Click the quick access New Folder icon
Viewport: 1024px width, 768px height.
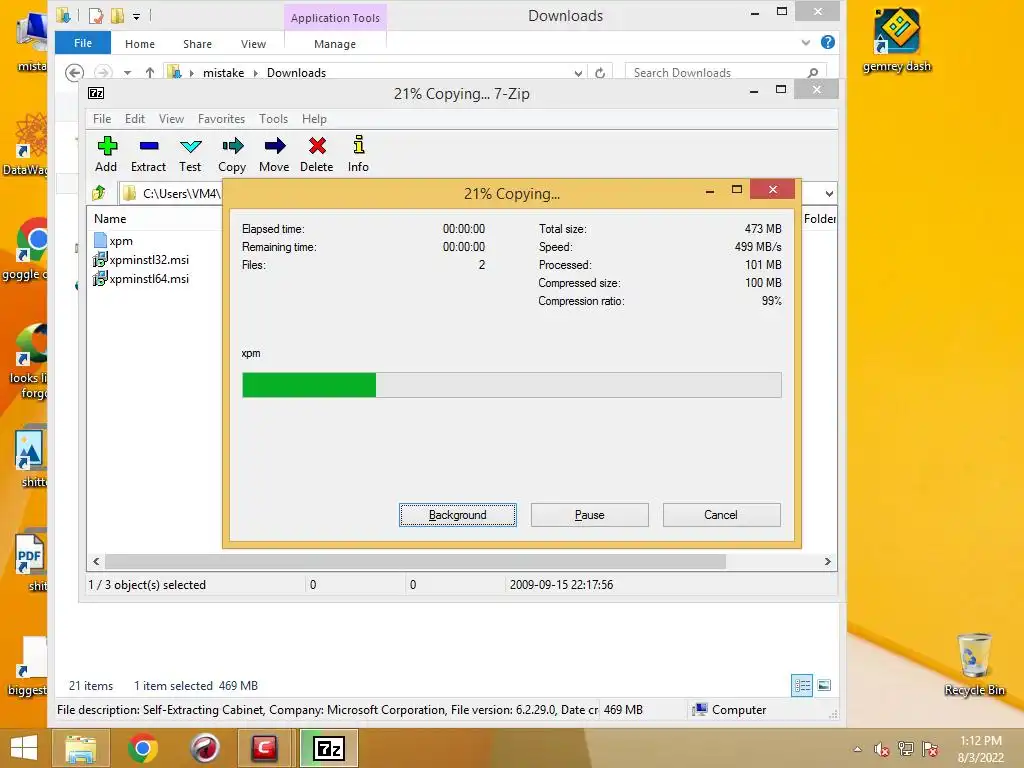coord(118,16)
